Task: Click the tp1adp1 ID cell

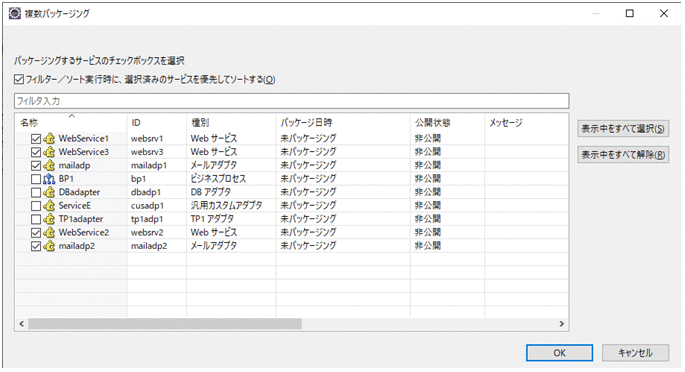Action: point(147,219)
